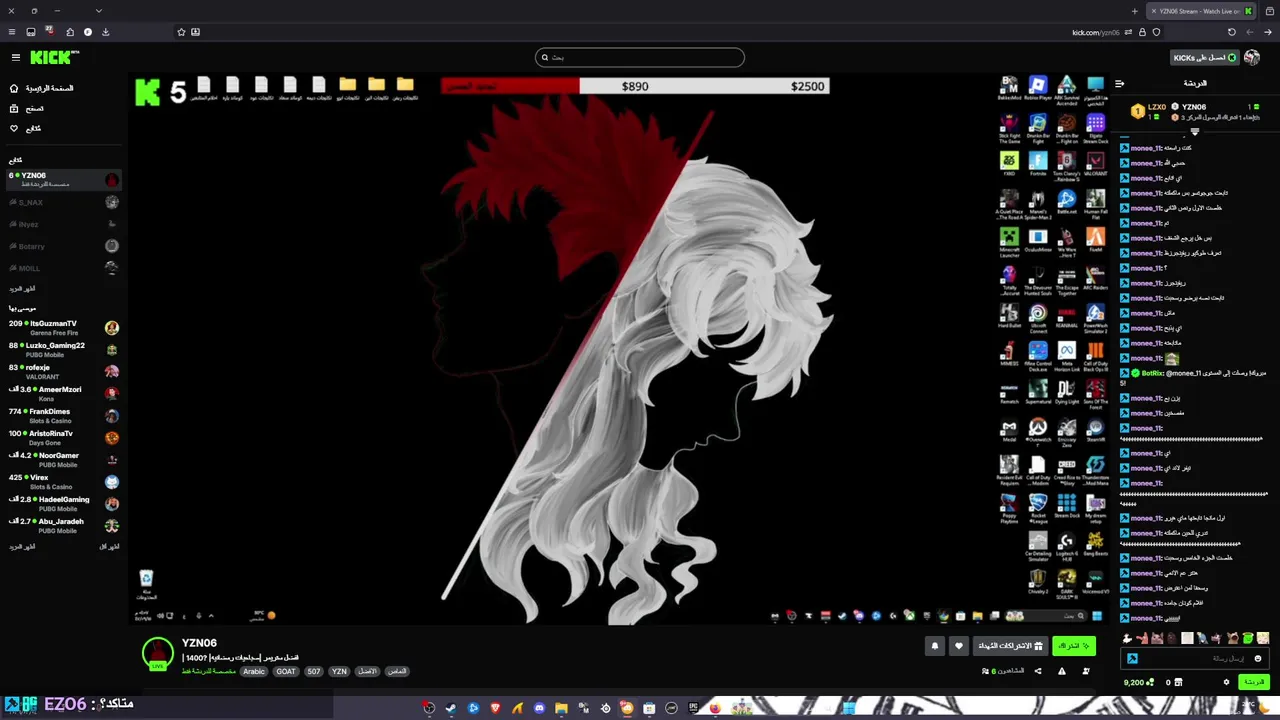Click the browser reload button
Screen dimensions: 1280x720
[1231, 32]
